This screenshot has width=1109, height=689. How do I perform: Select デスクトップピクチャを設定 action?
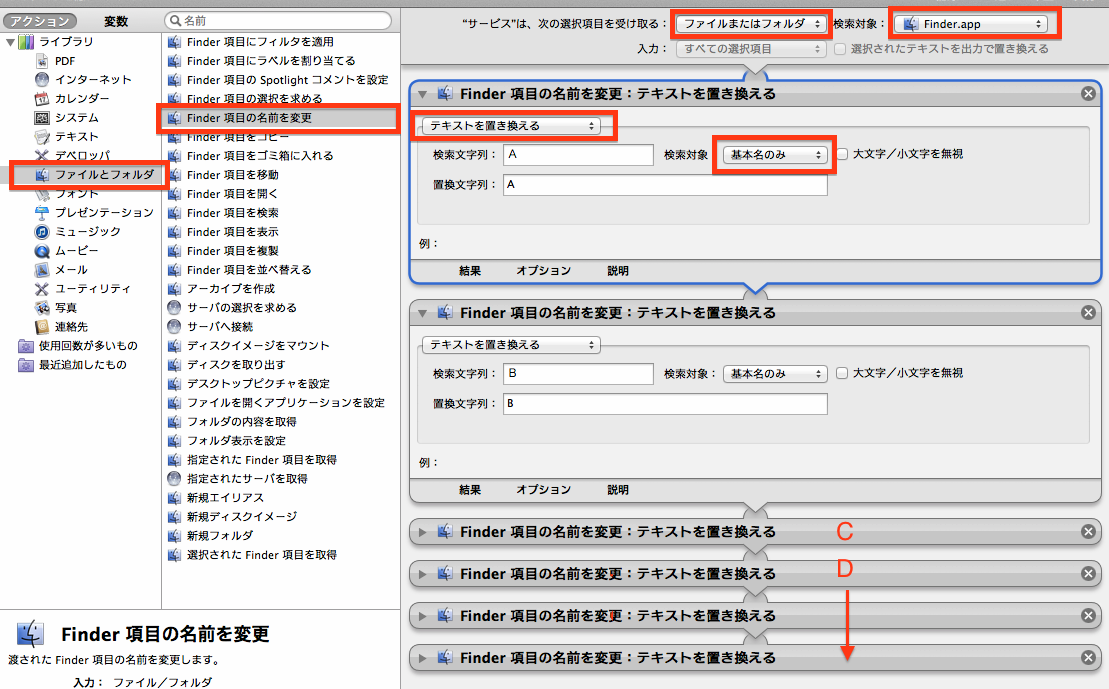pos(281,383)
